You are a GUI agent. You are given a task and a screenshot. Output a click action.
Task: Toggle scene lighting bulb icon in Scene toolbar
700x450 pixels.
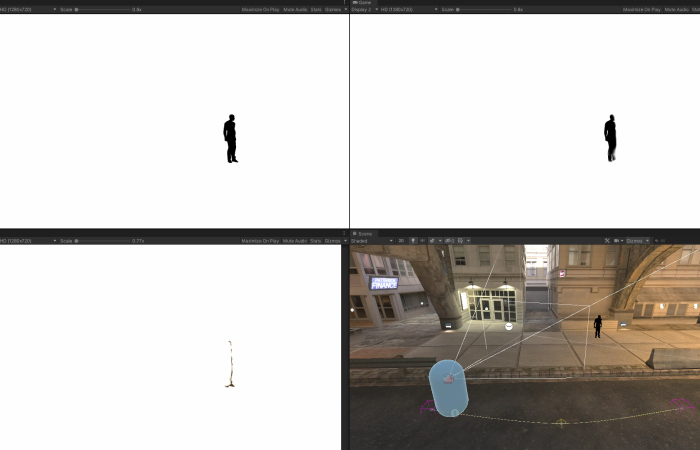[x=415, y=241]
